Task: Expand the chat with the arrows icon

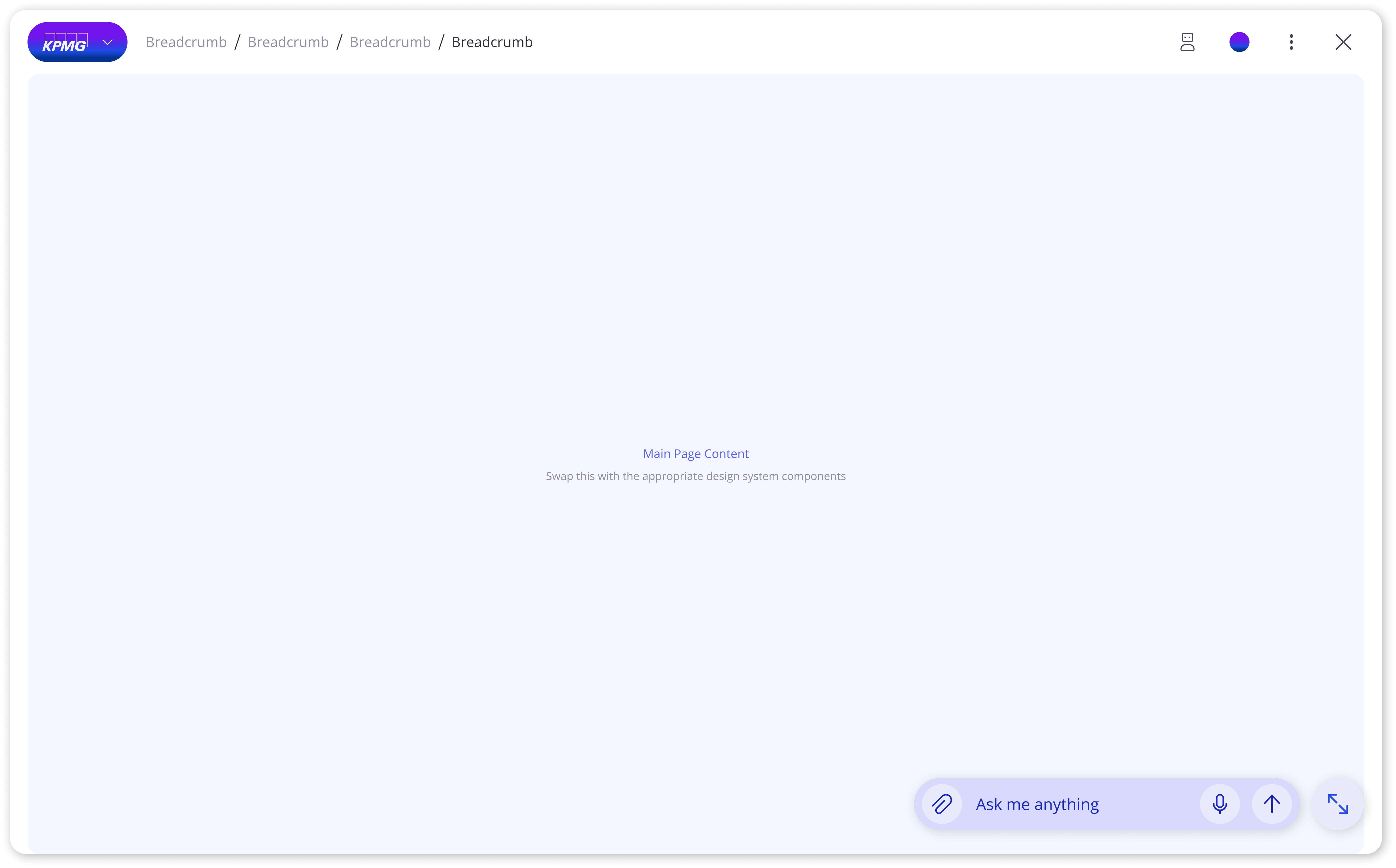Action: [x=1338, y=804]
